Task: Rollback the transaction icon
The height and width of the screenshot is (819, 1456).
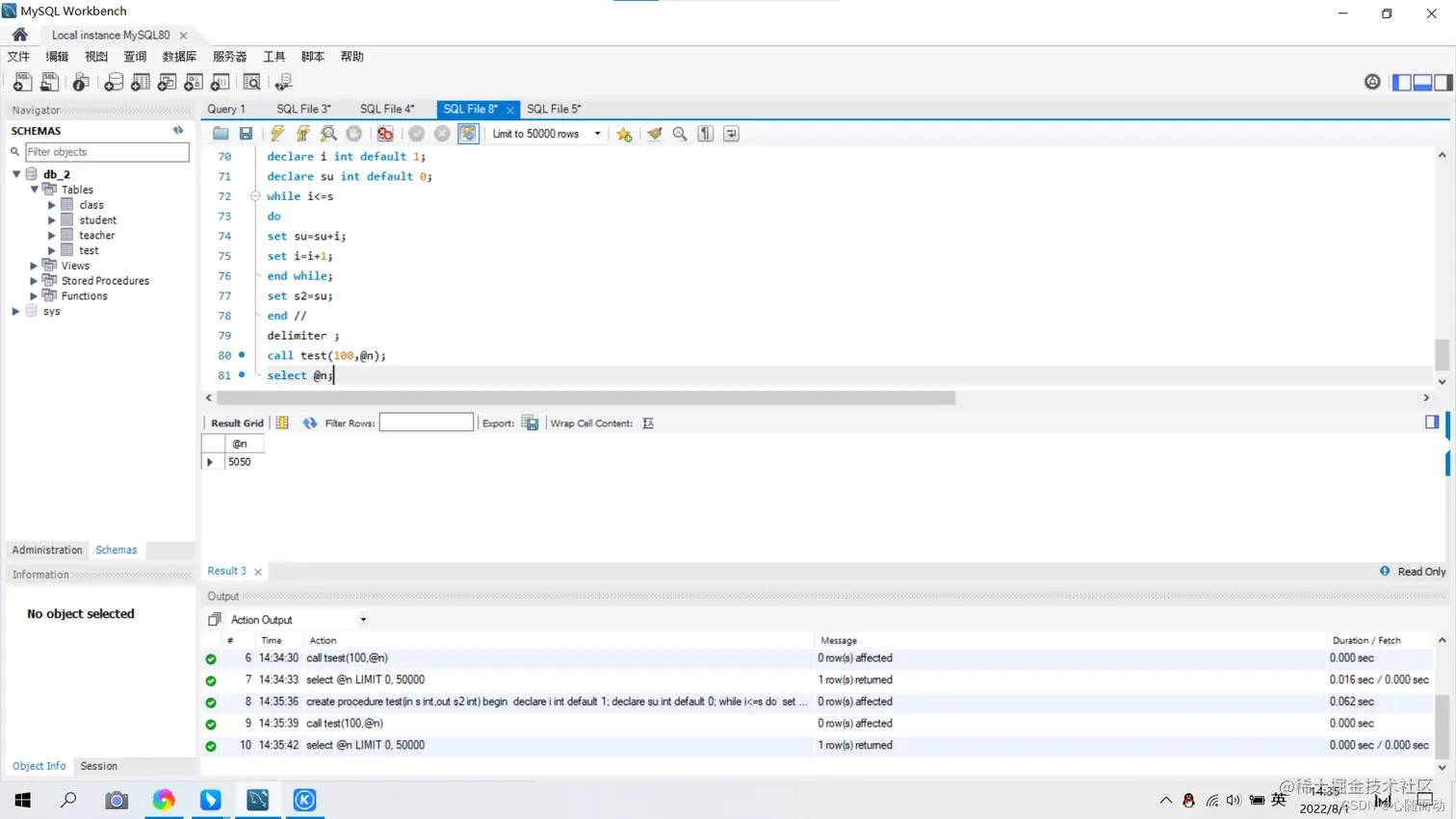Action: point(442,134)
